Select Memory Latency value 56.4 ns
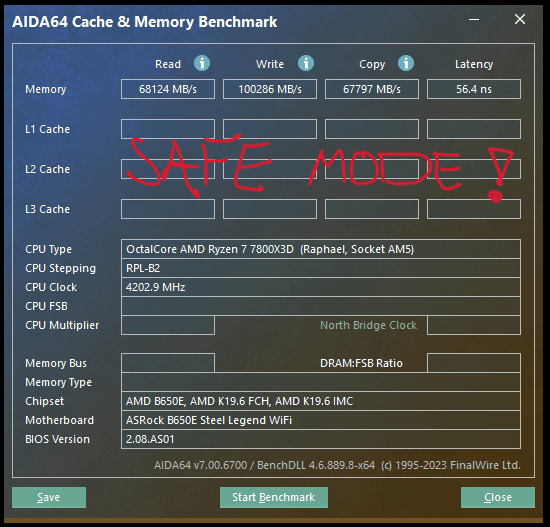The image size is (550, 527). coord(474,89)
